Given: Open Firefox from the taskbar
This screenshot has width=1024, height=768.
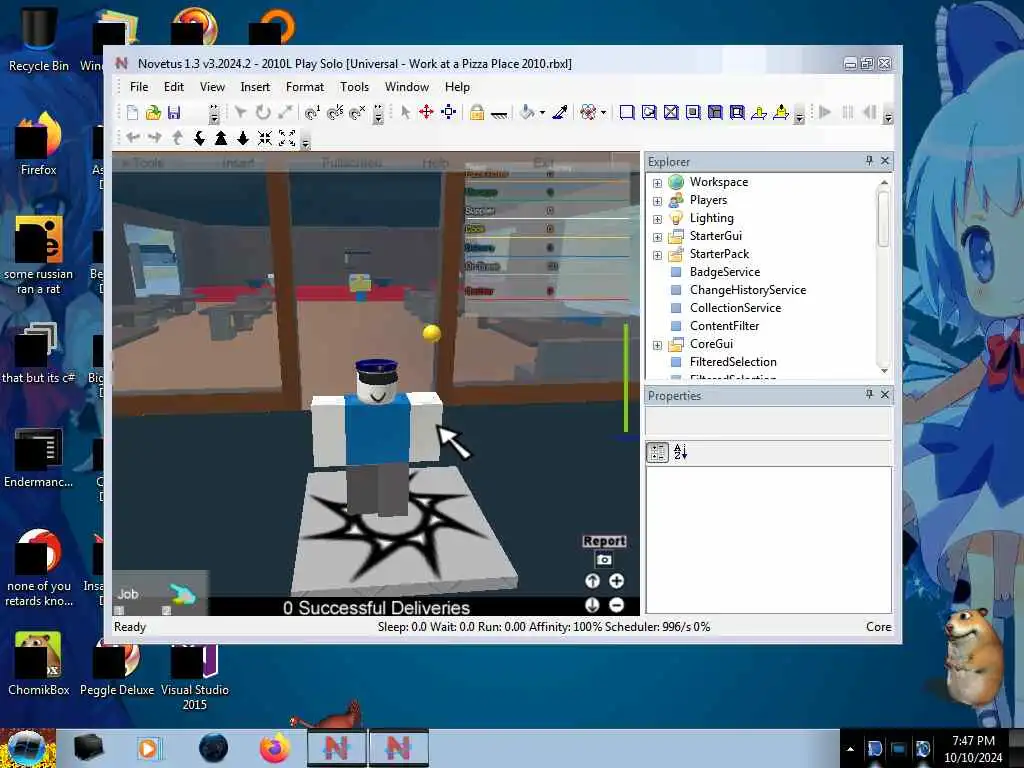Looking at the screenshot, I should (x=275, y=748).
